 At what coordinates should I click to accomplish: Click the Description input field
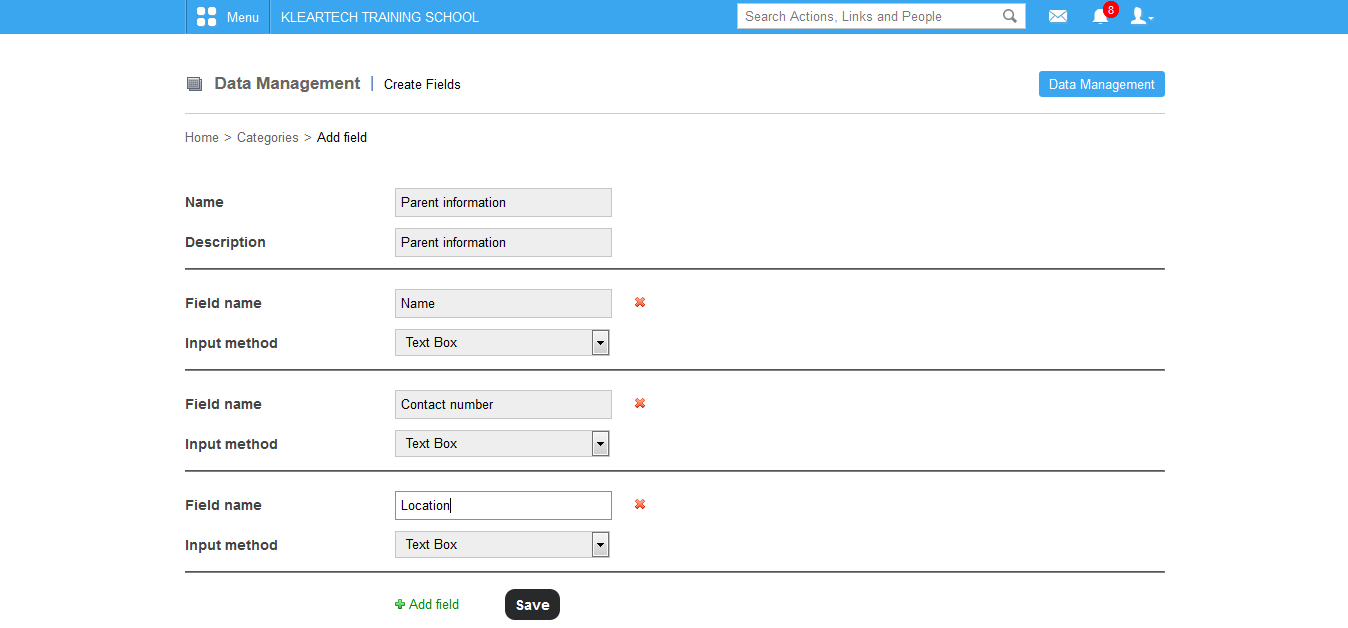point(503,242)
